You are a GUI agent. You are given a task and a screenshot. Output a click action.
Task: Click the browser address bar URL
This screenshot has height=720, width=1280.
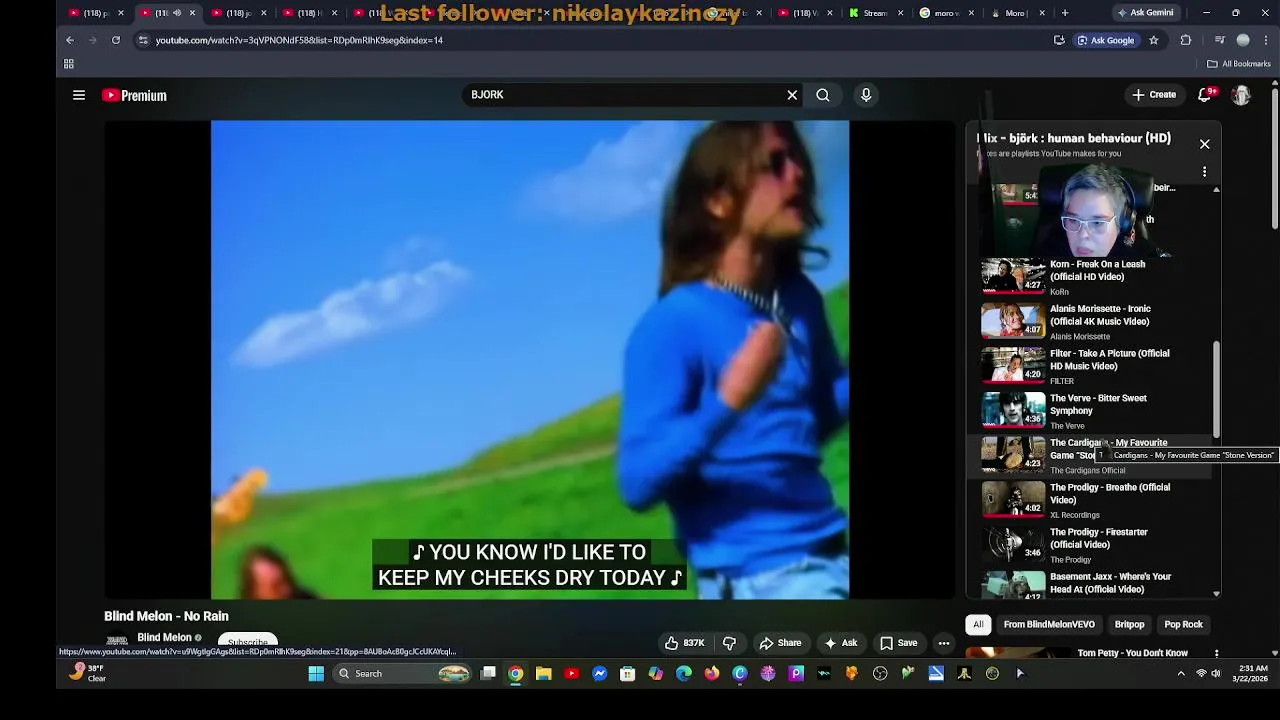(299, 40)
